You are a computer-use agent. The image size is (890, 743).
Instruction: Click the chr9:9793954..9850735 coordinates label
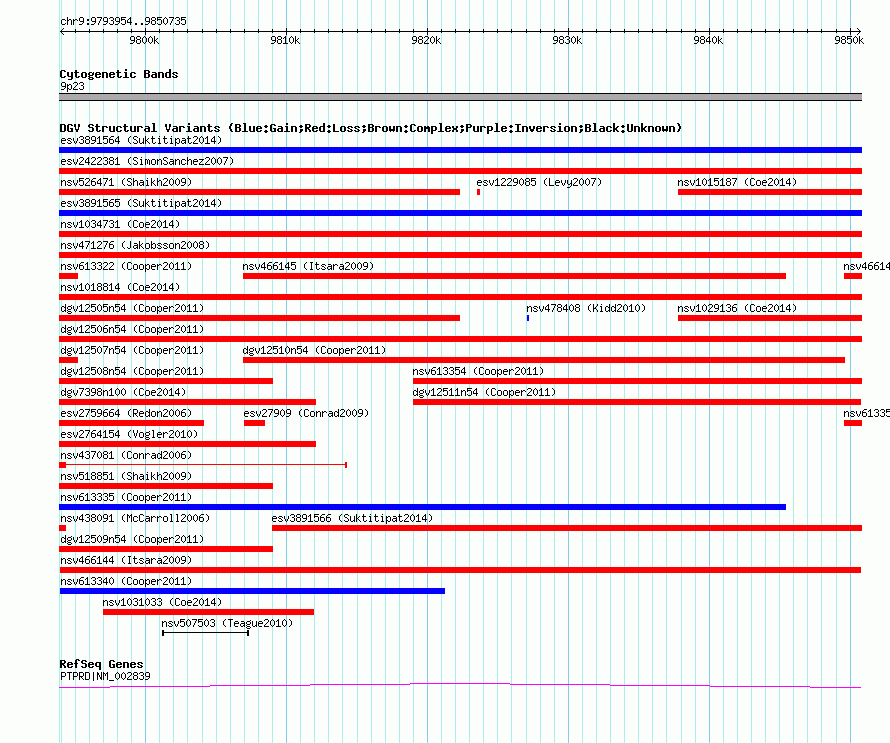123,22
